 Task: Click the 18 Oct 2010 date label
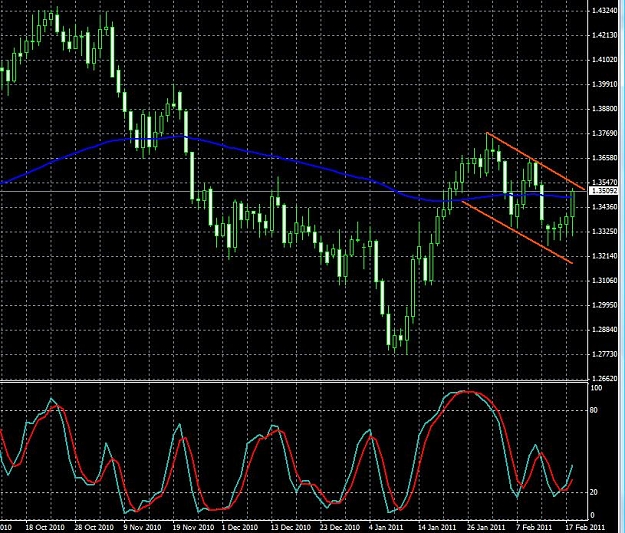(x=45, y=527)
